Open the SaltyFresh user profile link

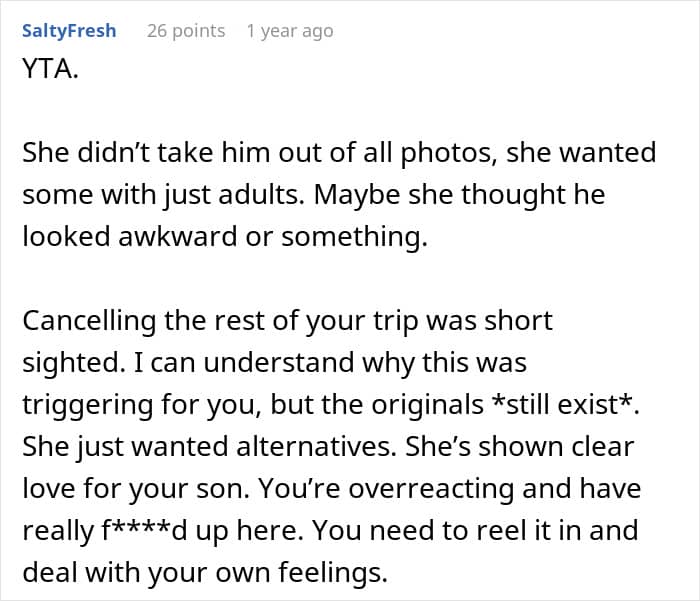[68, 31]
